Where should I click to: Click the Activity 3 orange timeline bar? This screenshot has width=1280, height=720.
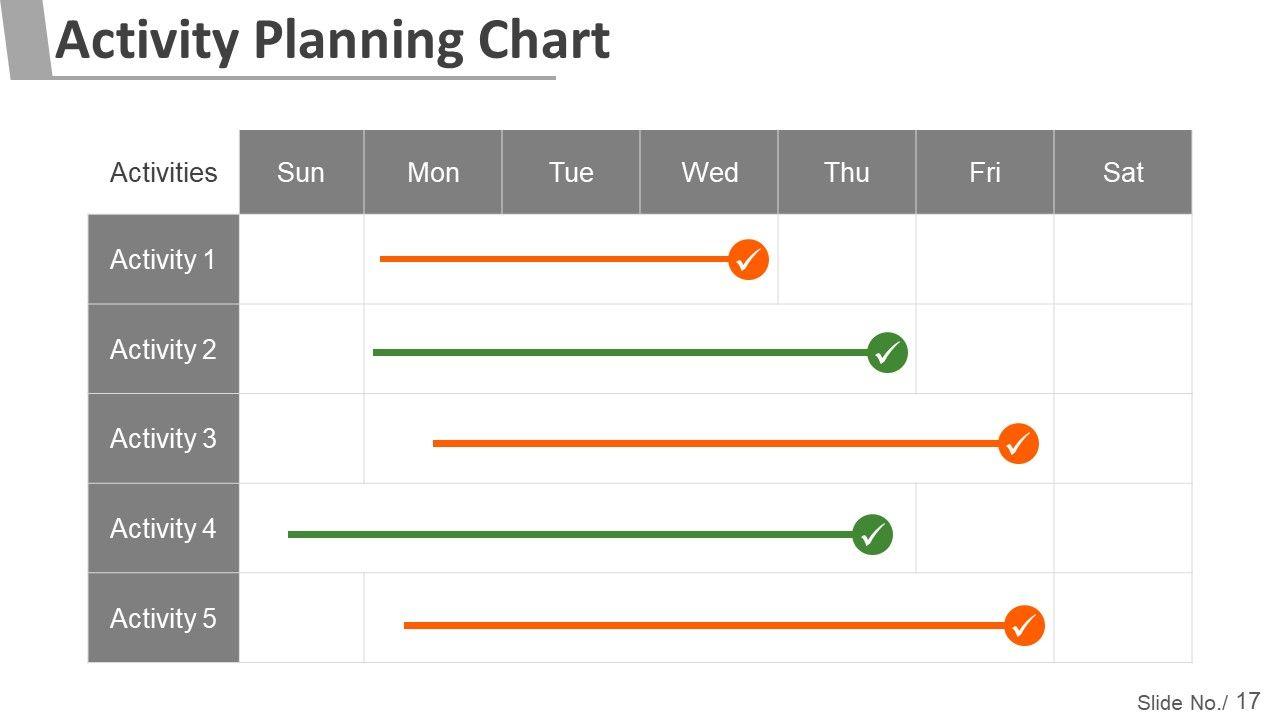715,443
